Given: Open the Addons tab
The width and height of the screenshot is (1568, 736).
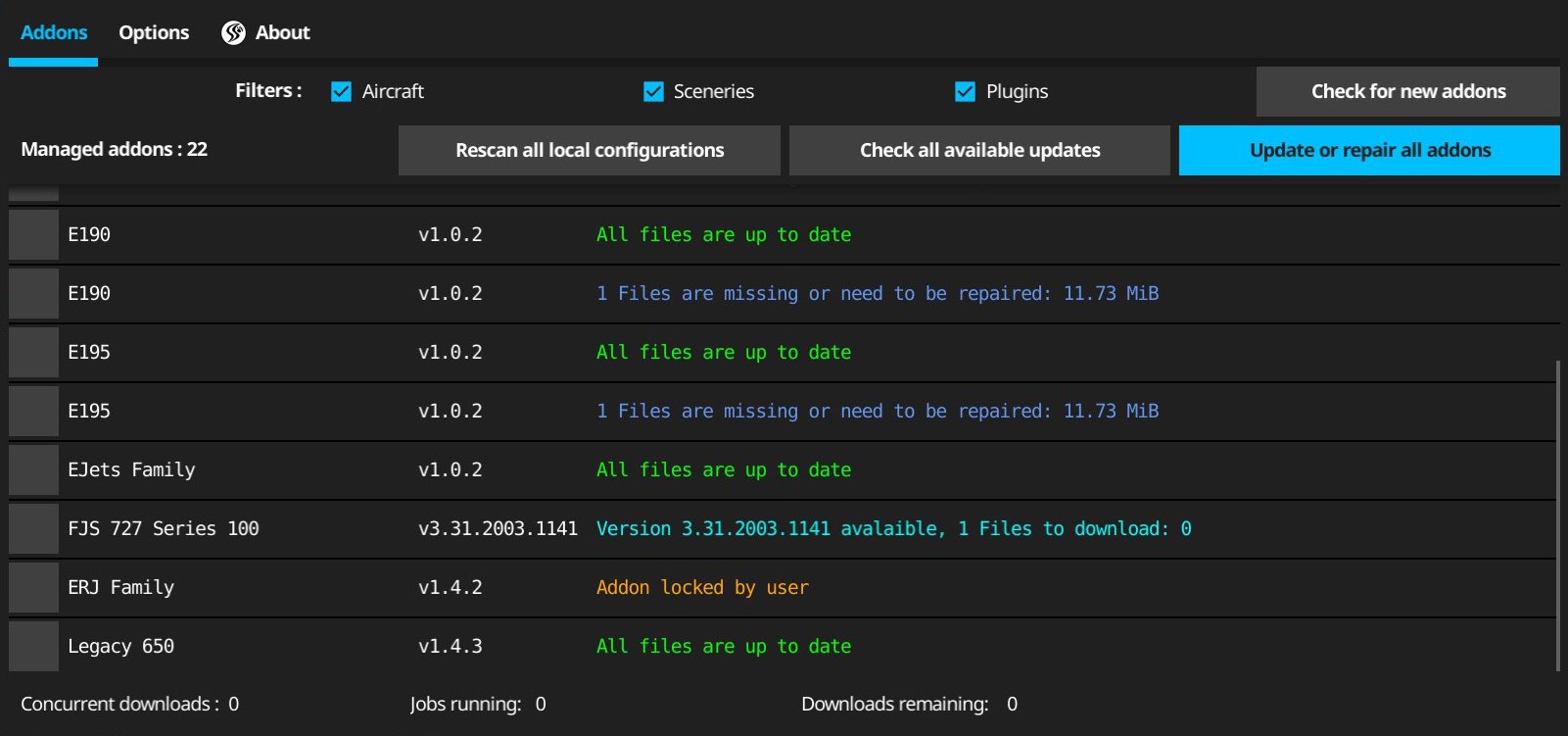Looking at the screenshot, I should (54, 33).
